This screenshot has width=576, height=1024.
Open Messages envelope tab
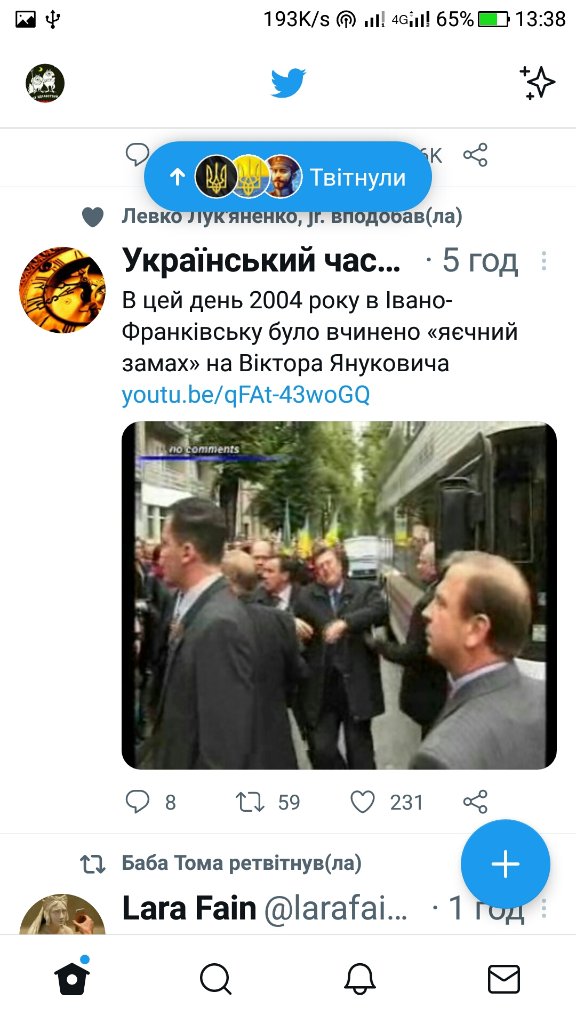504,980
